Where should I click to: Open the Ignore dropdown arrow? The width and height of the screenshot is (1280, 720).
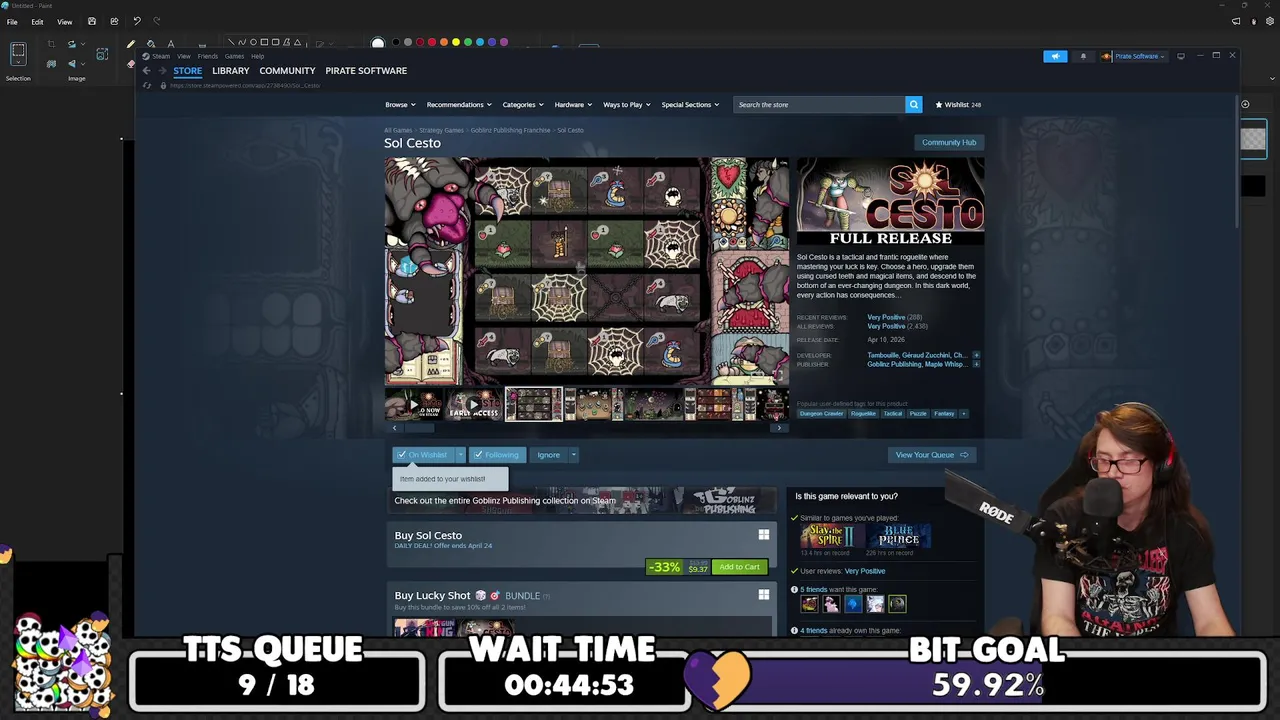point(573,455)
